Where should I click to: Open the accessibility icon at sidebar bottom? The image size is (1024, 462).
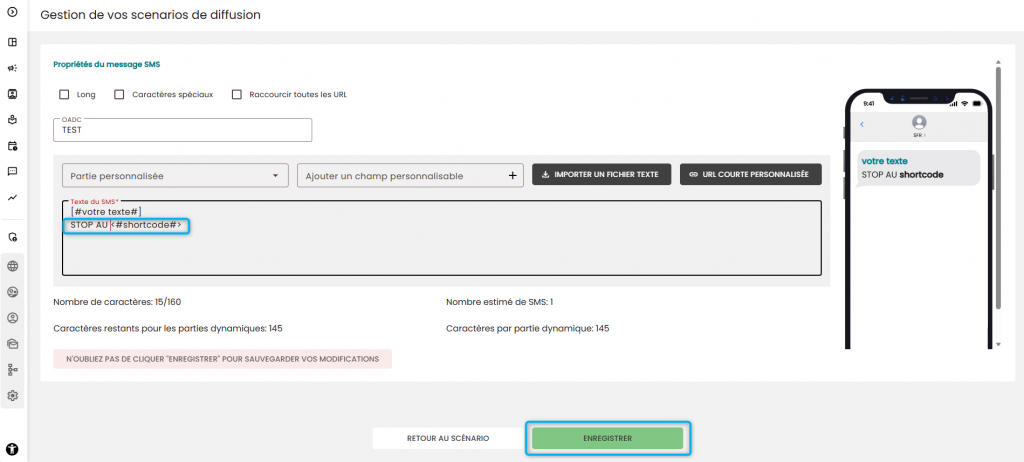tap(12, 449)
